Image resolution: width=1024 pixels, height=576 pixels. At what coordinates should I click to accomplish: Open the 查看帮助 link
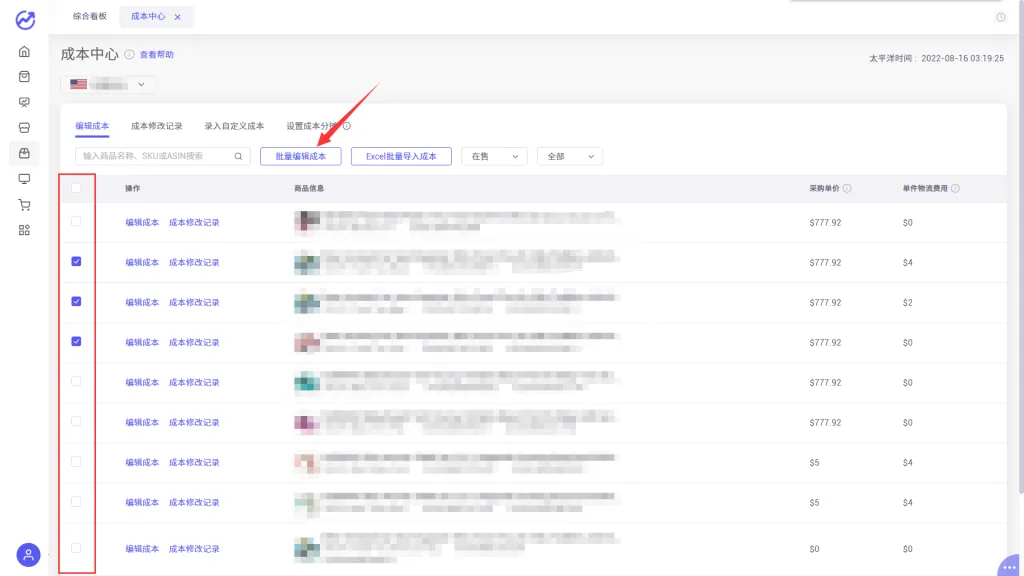click(157, 55)
